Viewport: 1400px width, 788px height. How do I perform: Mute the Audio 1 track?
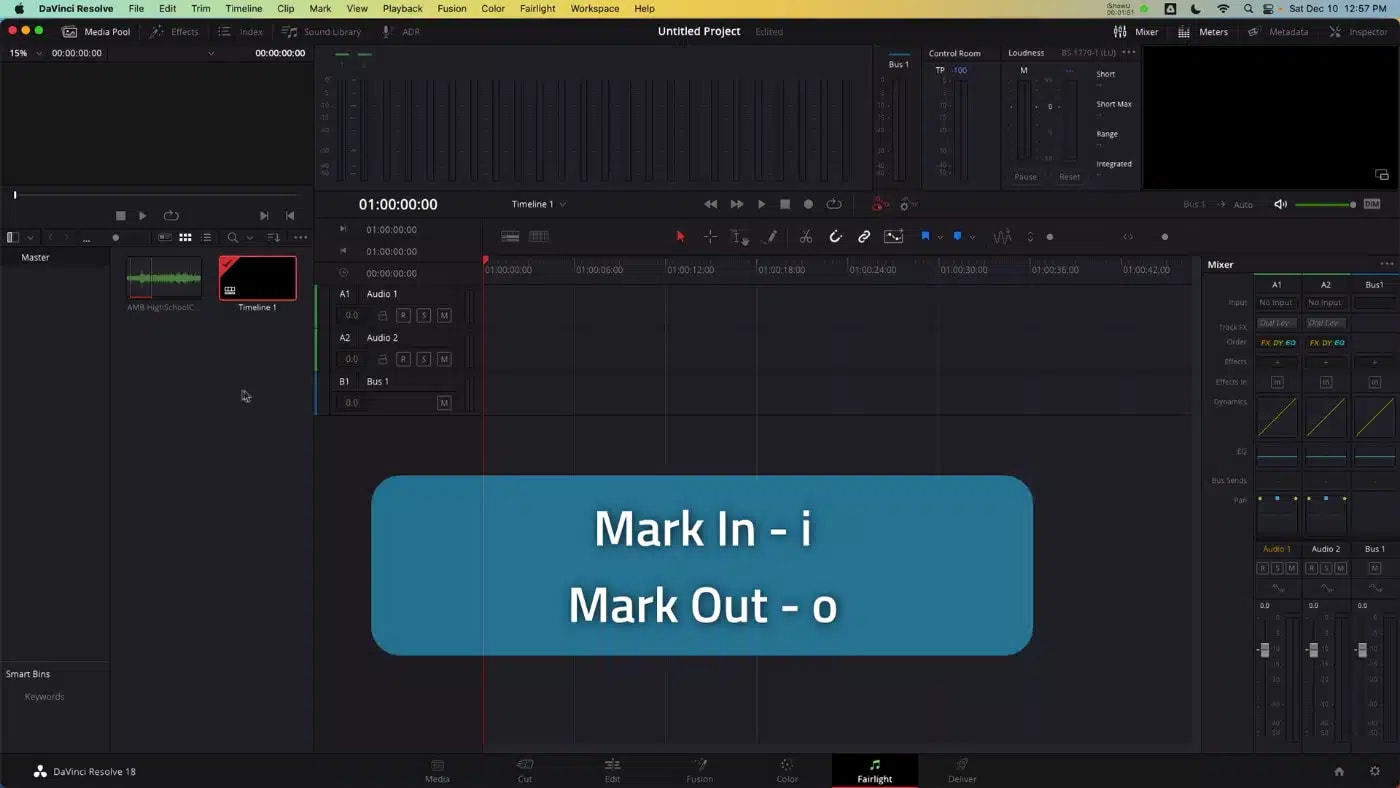tap(444, 315)
